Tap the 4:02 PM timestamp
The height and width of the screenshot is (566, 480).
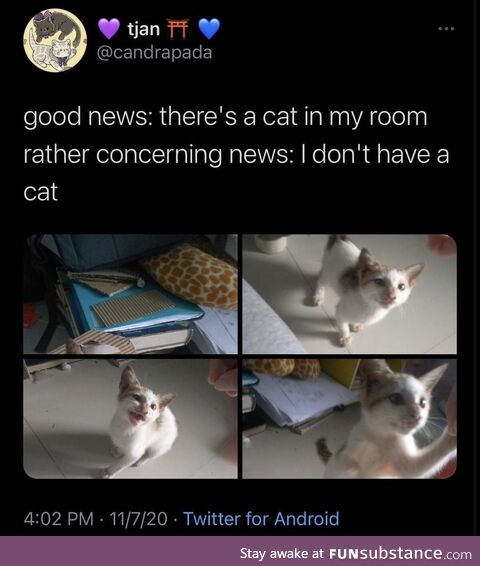(x=59, y=519)
